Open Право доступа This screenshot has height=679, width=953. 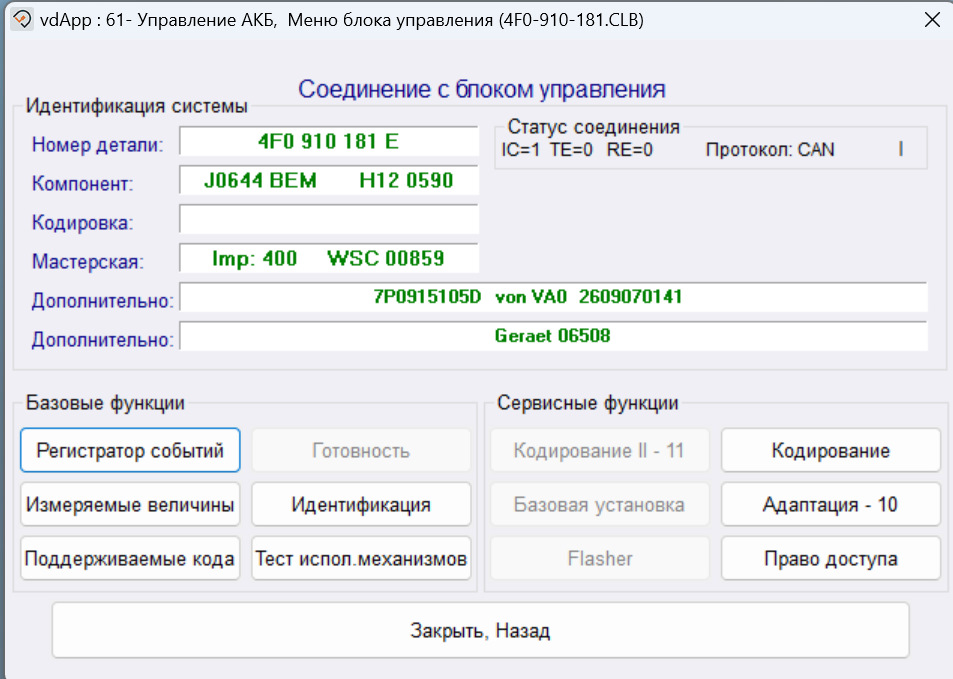830,558
